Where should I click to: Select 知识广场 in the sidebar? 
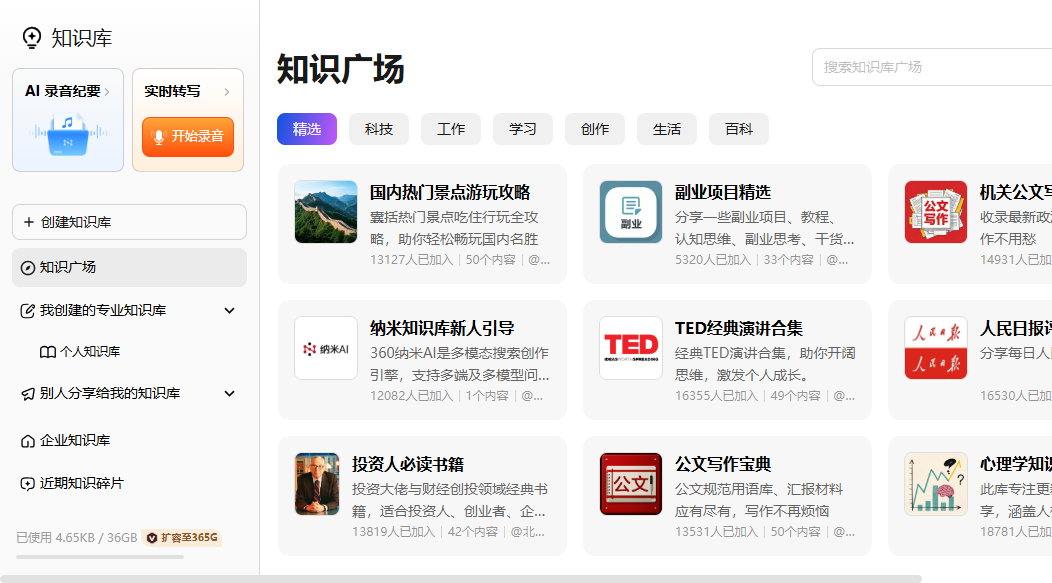[129, 268]
